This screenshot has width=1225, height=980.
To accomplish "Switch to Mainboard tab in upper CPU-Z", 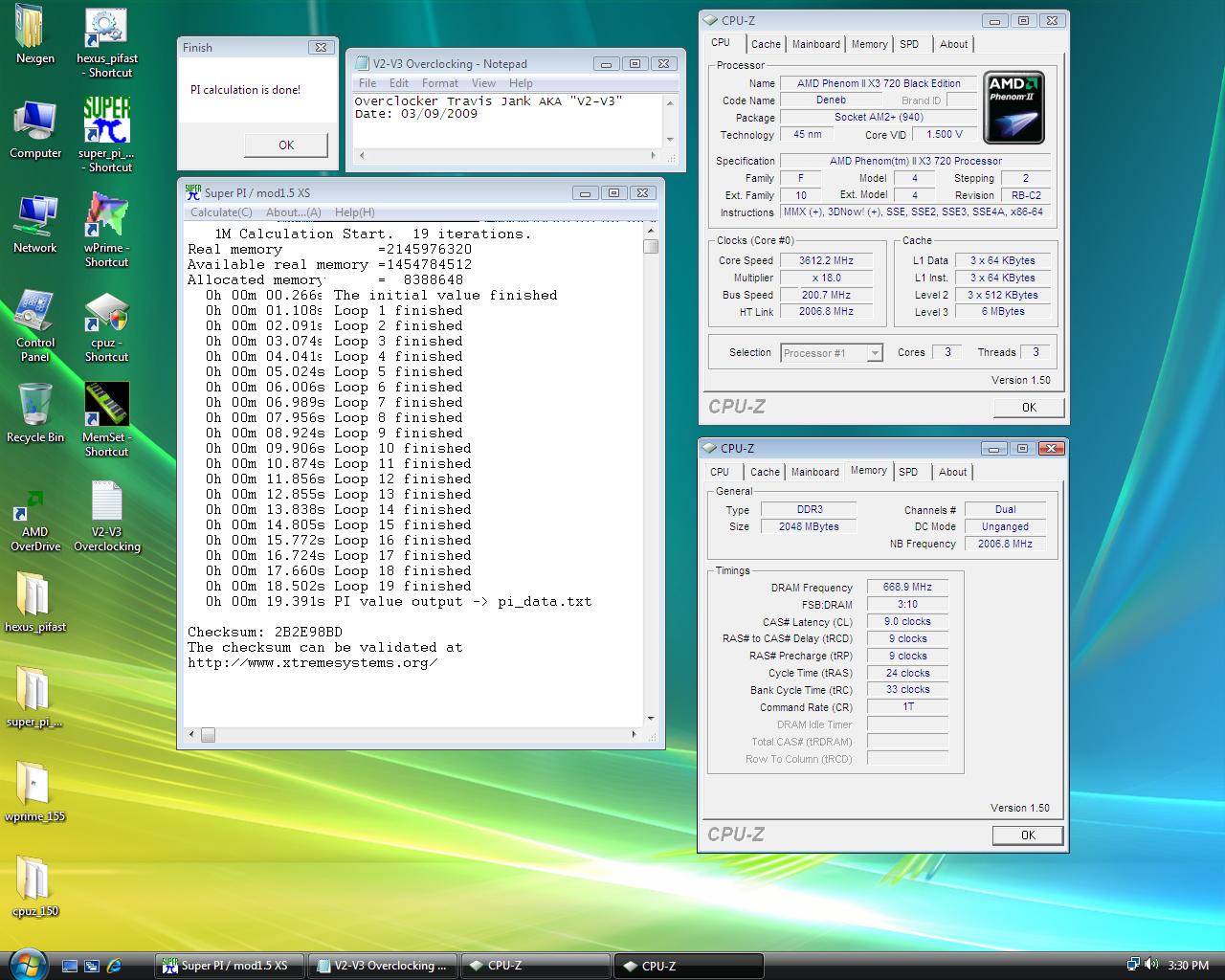I will click(815, 44).
